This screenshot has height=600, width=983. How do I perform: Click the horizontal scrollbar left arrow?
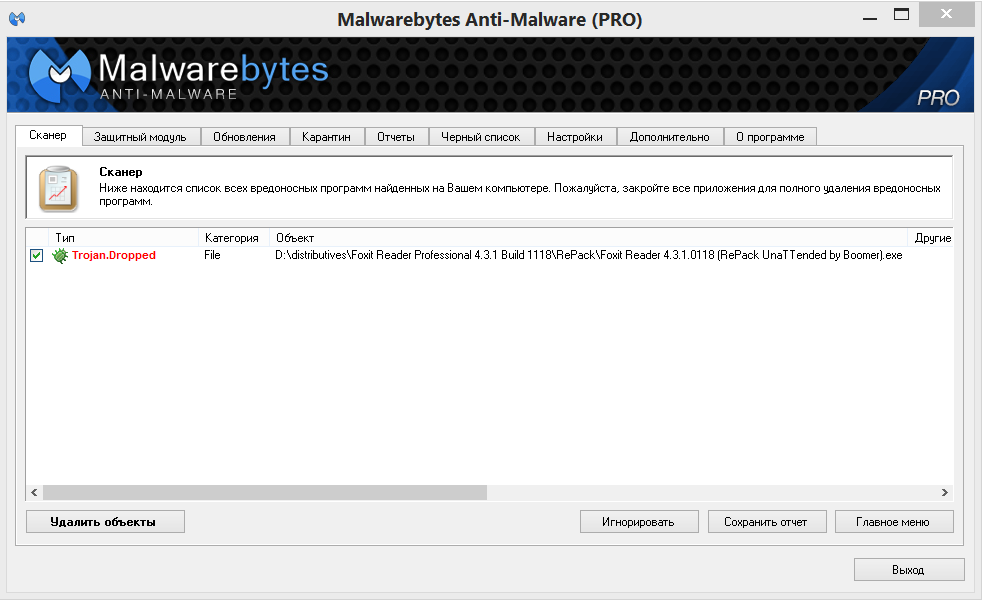pyautogui.click(x=34, y=493)
